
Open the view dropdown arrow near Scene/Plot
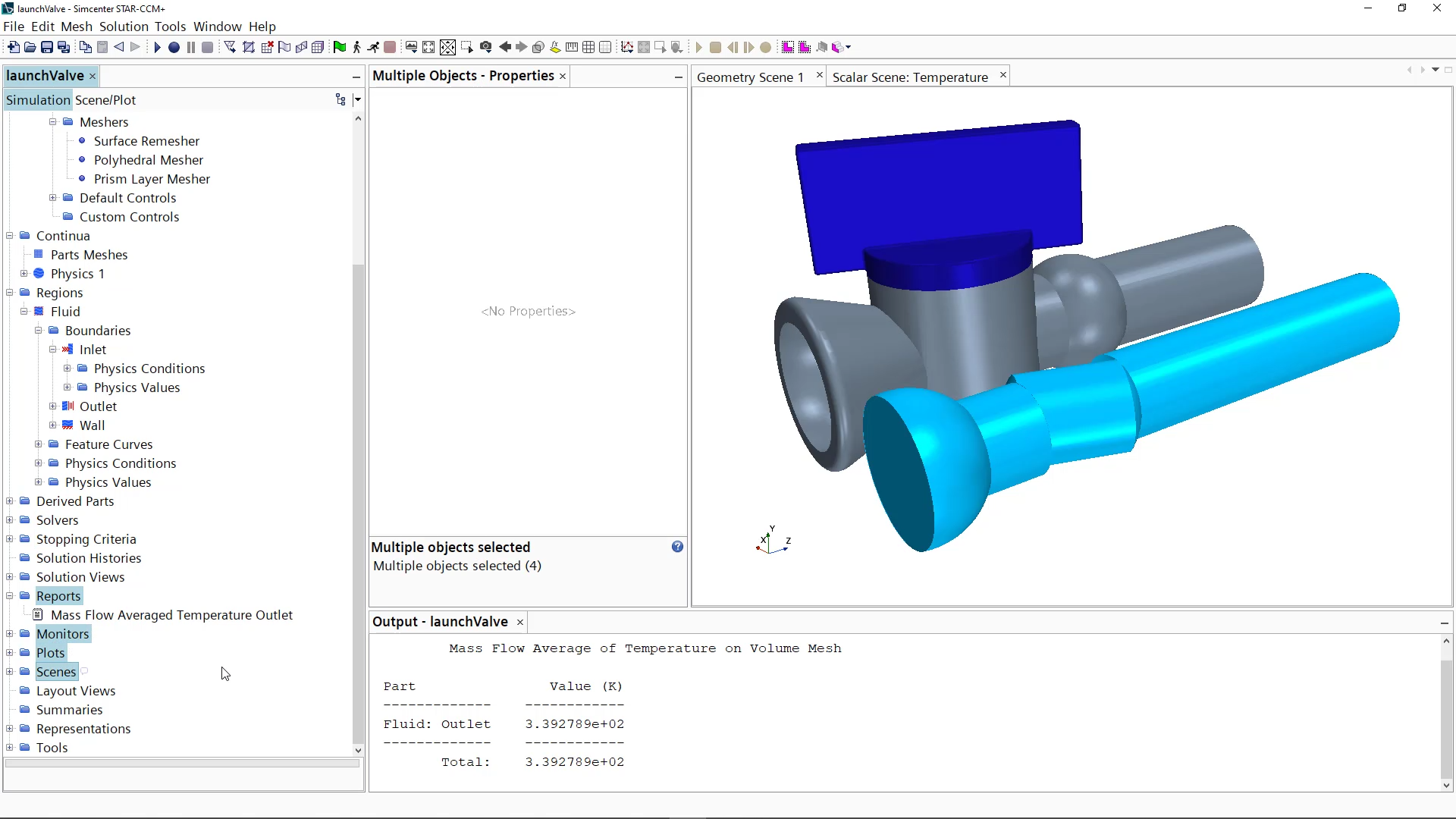[x=358, y=99]
